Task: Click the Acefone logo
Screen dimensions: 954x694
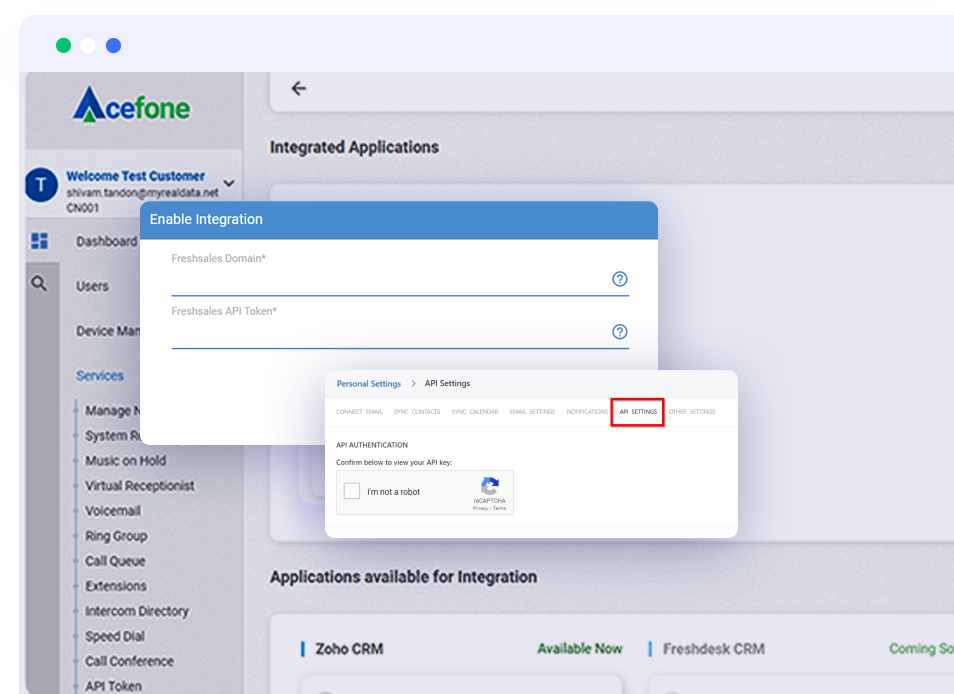Action: (131, 105)
